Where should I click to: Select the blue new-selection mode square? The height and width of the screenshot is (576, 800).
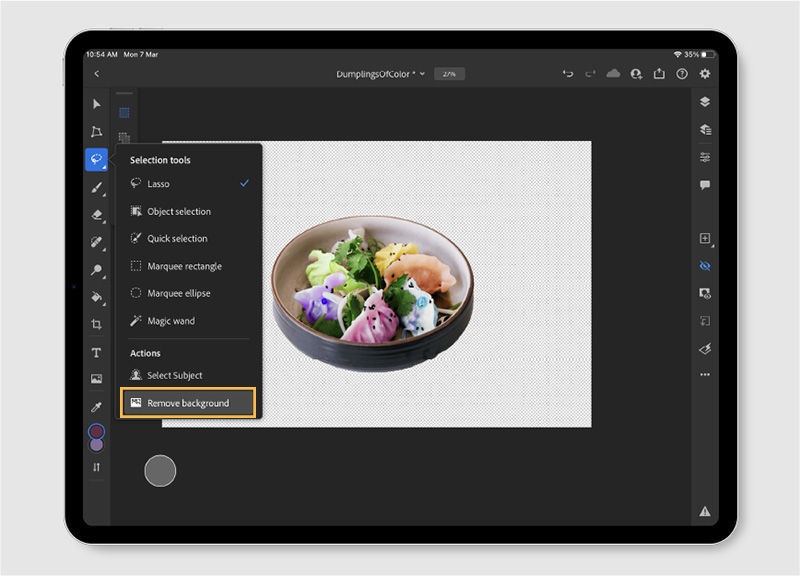124,113
